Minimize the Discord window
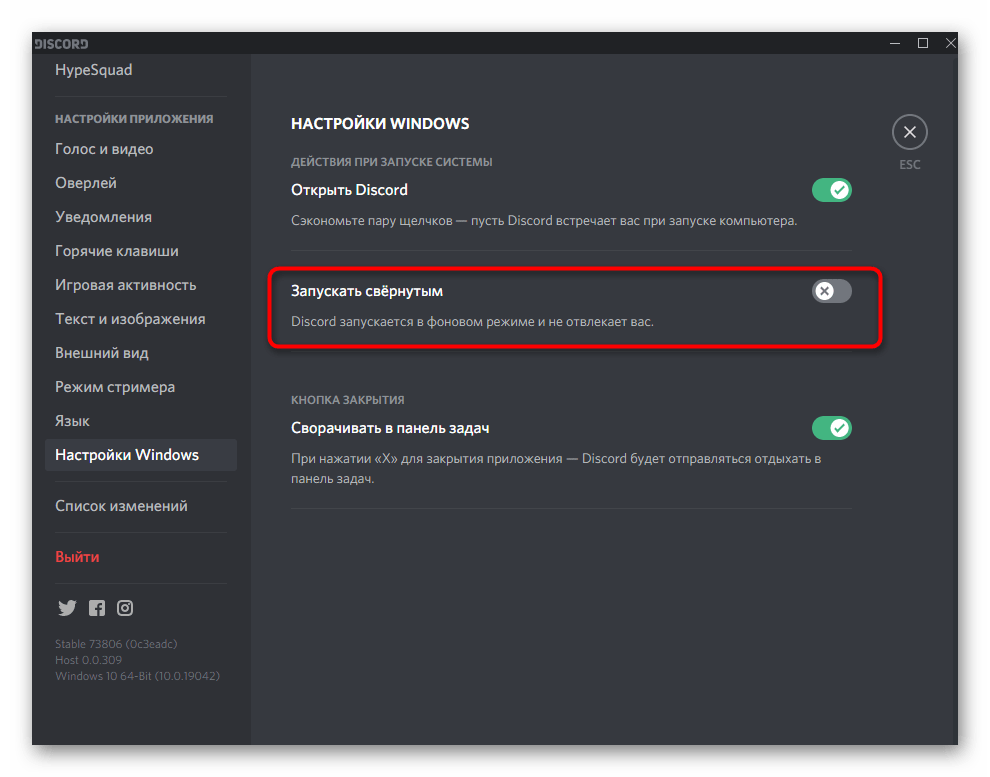The image size is (990, 777). (895, 43)
